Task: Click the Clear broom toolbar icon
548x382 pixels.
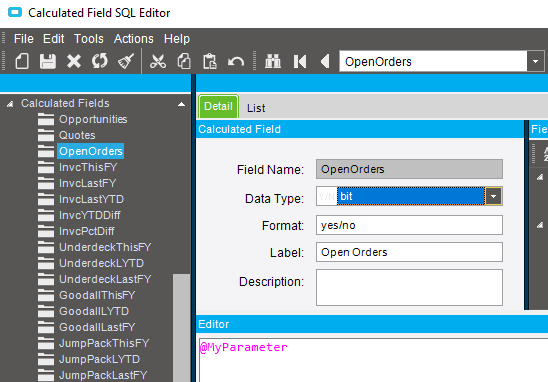Action: (x=126, y=62)
